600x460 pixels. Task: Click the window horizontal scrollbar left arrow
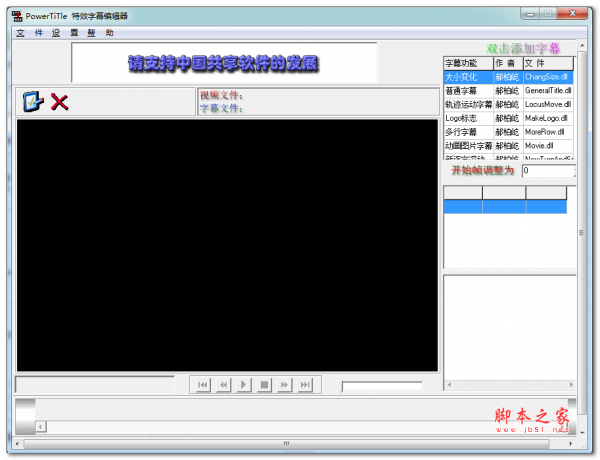click(17, 444)
